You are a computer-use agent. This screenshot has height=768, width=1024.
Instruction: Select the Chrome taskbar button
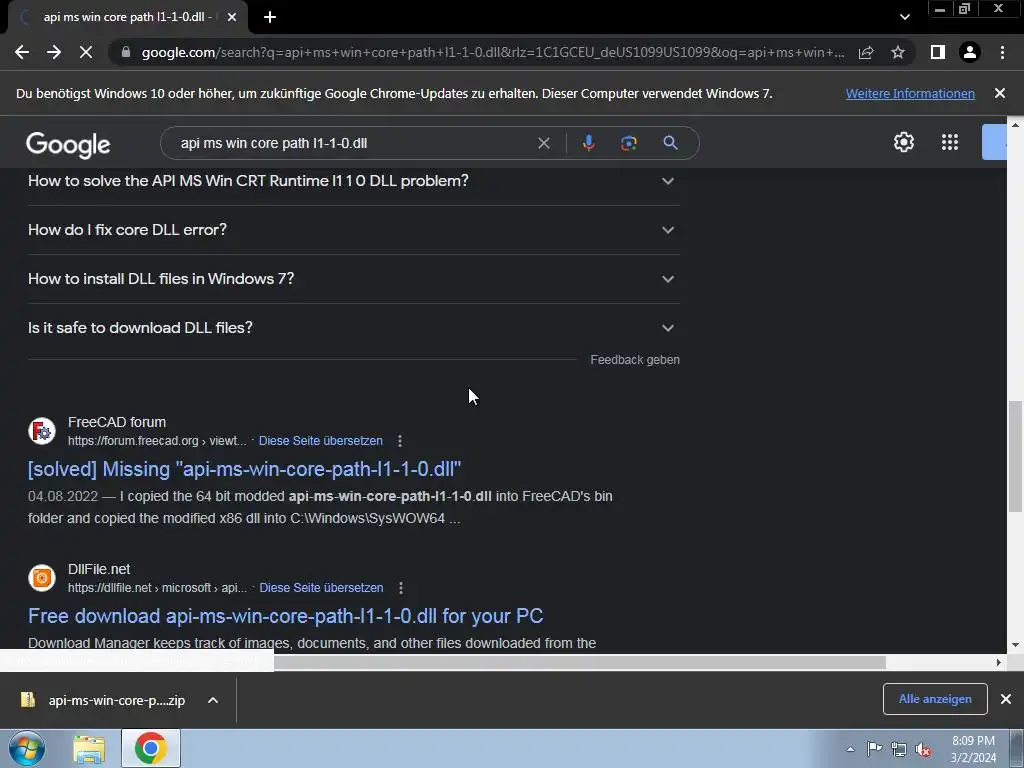[x=151, y=748]
